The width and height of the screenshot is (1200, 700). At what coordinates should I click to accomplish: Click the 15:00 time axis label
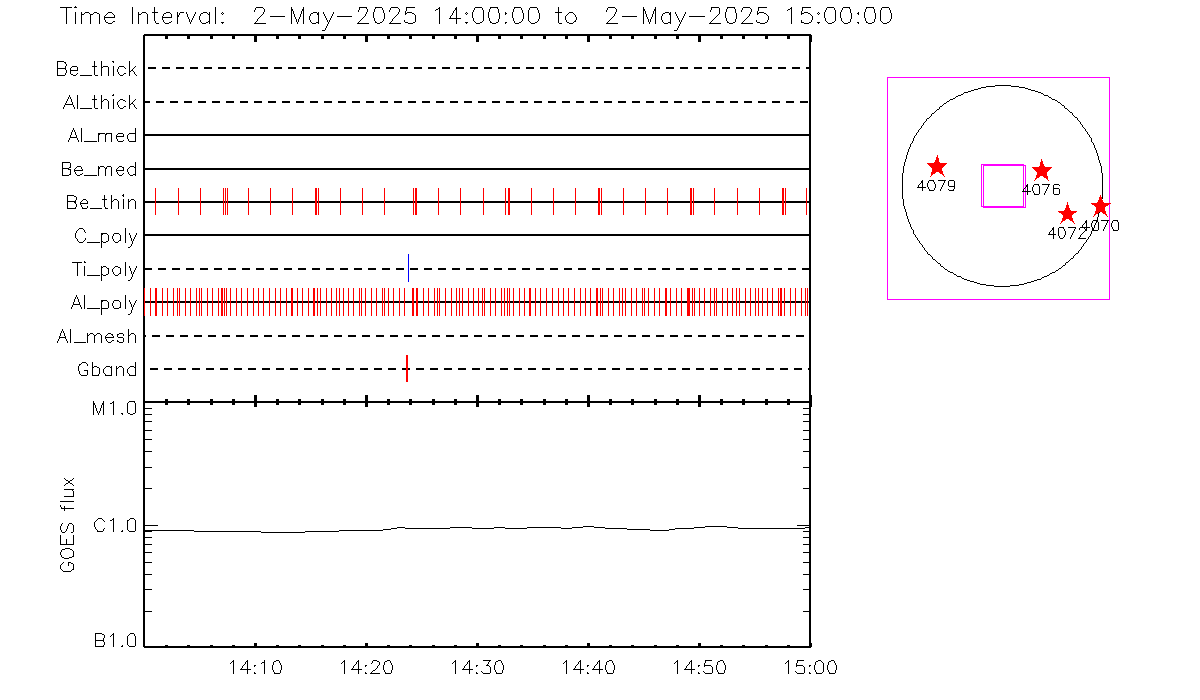point(810,667)
